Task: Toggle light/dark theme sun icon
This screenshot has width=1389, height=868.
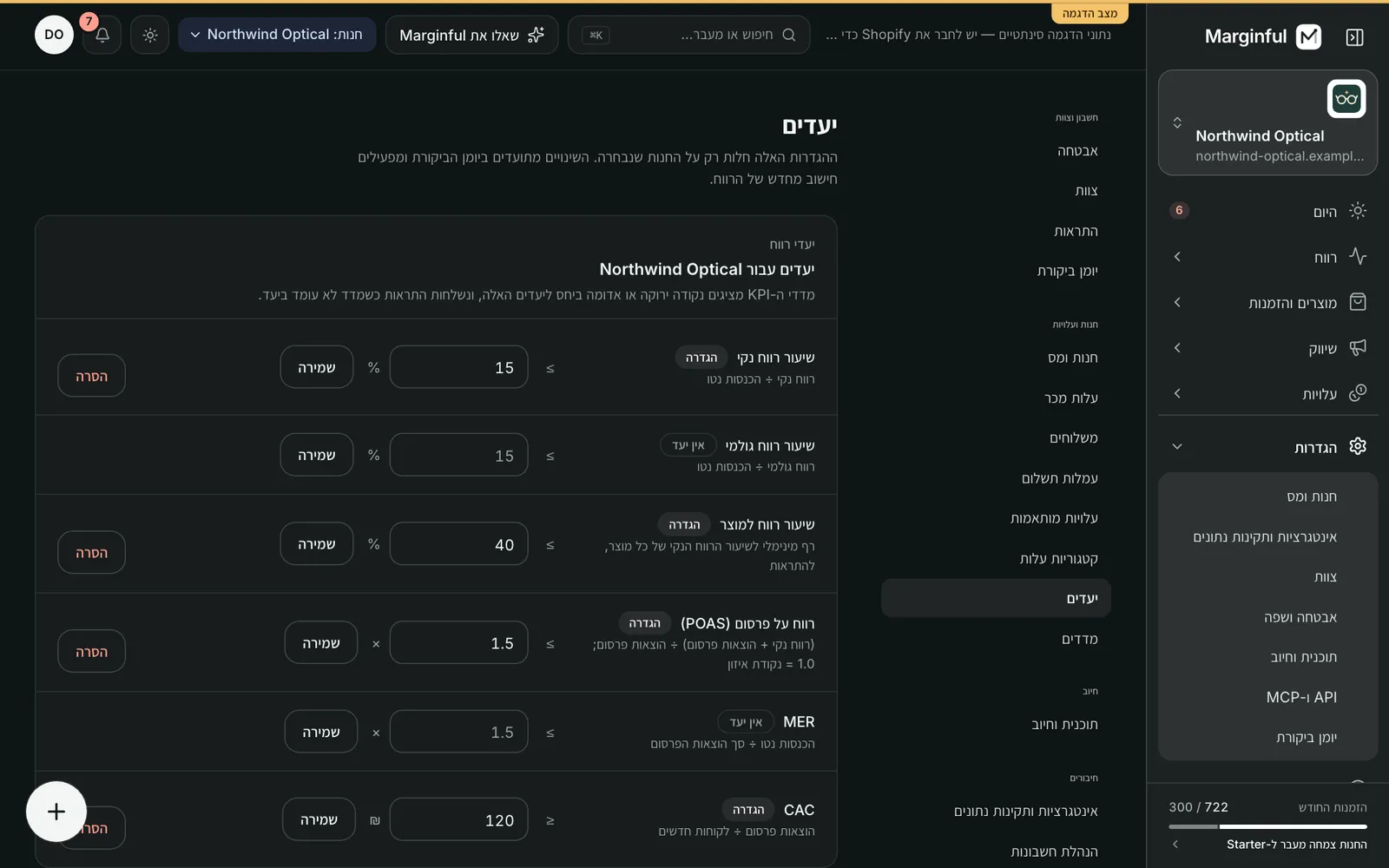Action: click(x=150, y=36)
